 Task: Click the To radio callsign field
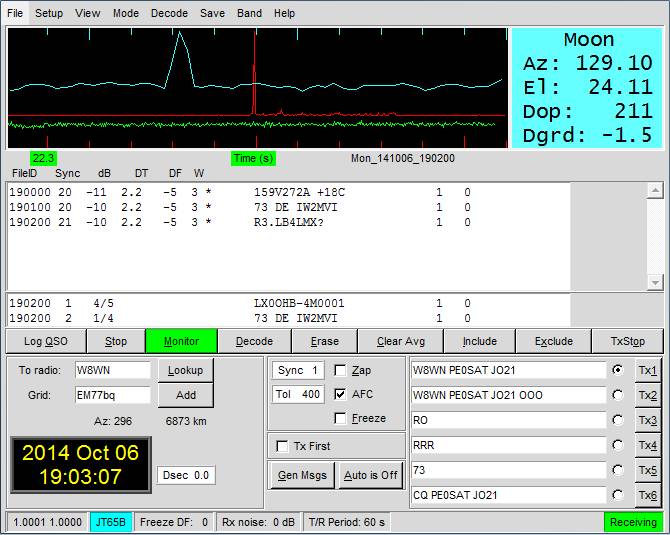click(113, 370)
